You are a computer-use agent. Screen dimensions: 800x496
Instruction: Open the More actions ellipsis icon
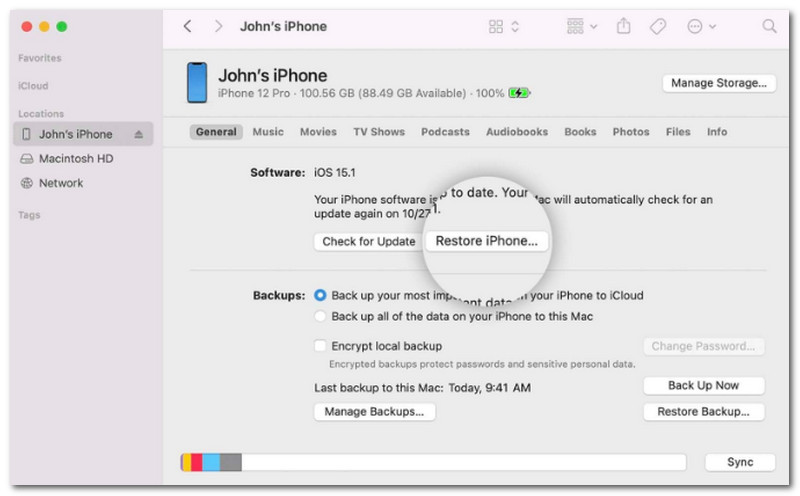click(x=694, y=27)
